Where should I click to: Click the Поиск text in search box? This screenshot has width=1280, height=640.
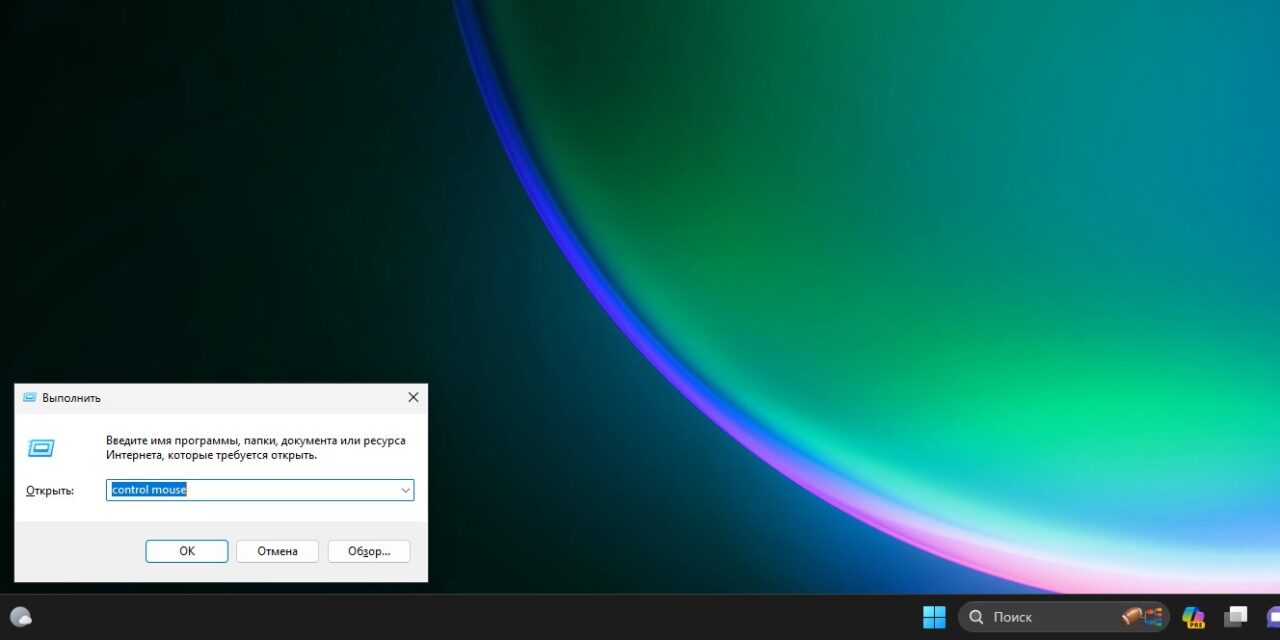tap(1012, 617)
